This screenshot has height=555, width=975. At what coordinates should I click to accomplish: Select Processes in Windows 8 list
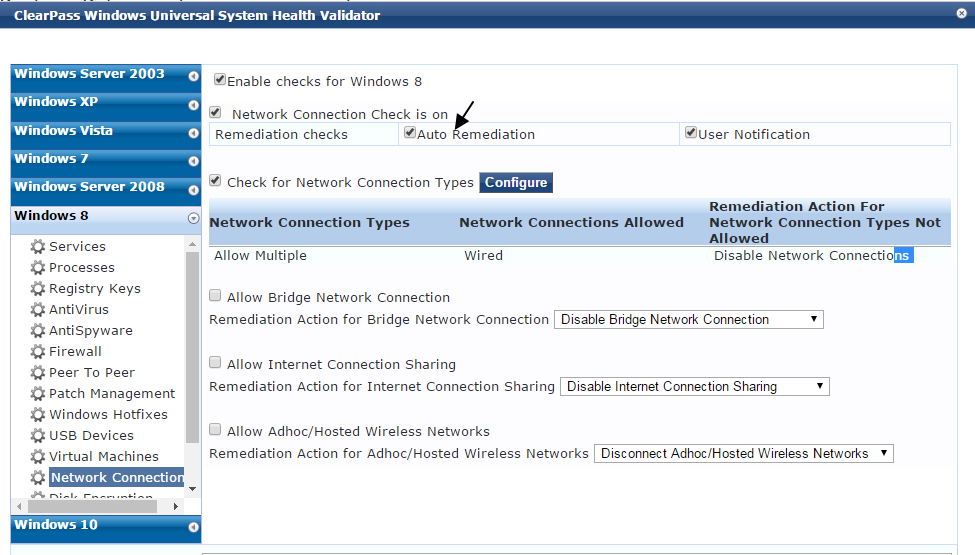81,268
